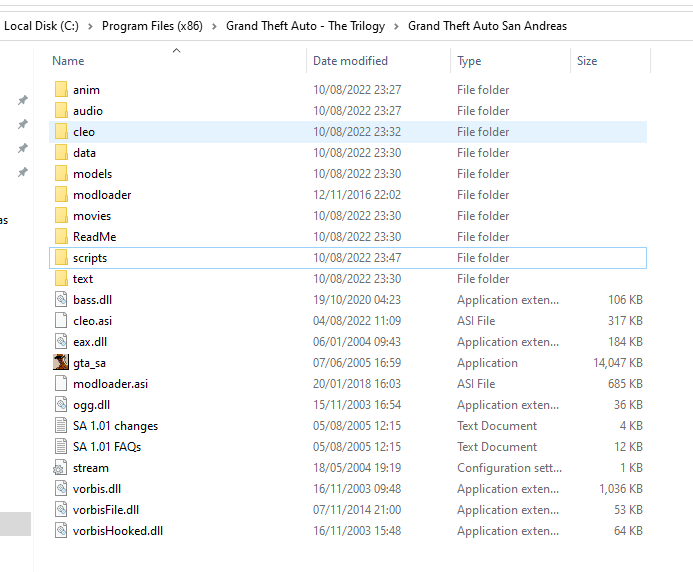Toggle sort arrow above Name column
Image resolution: width=693 pixels, height=572 pixels.
point(176,50)
